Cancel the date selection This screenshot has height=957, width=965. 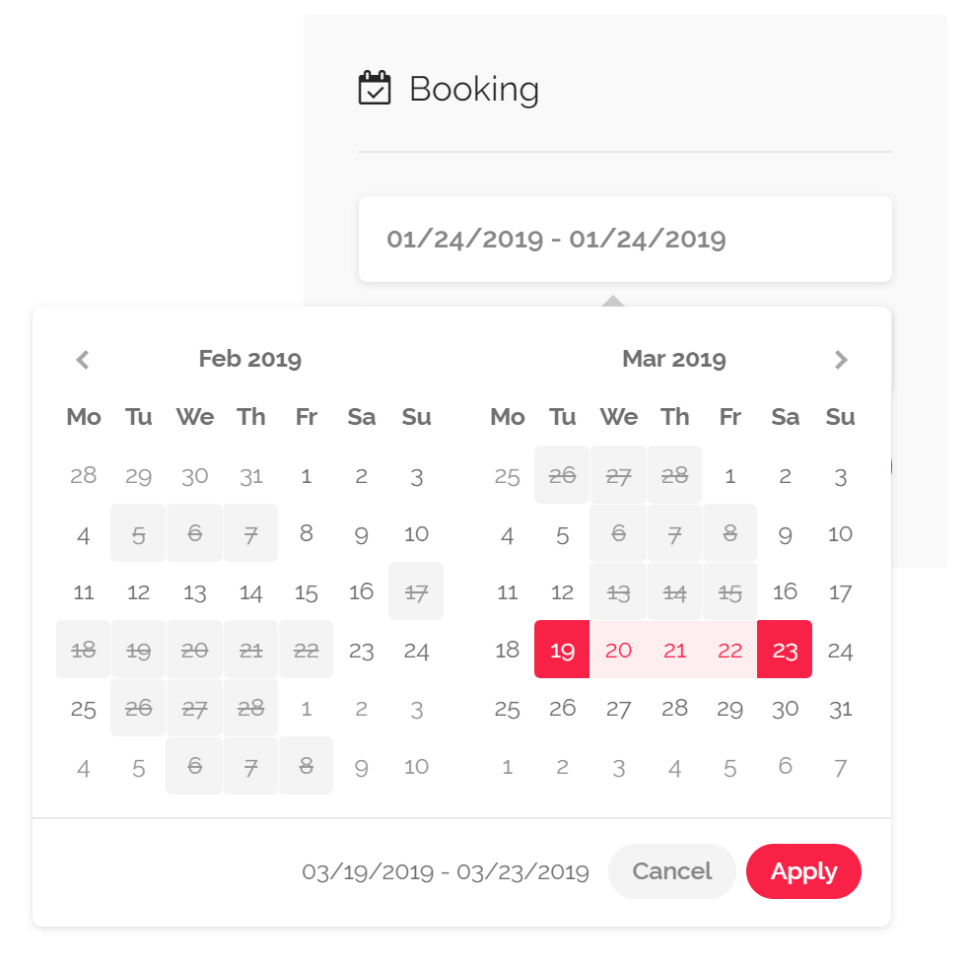tap(672, 871)
